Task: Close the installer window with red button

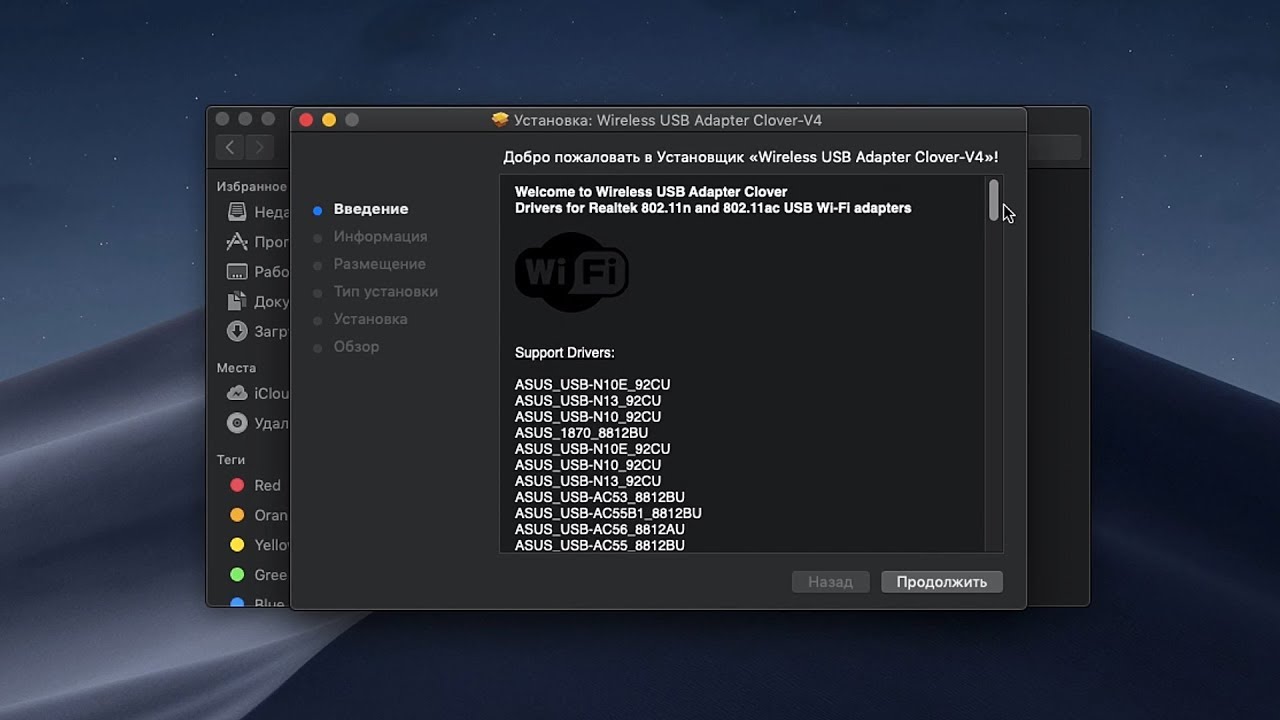Action: 306,120
